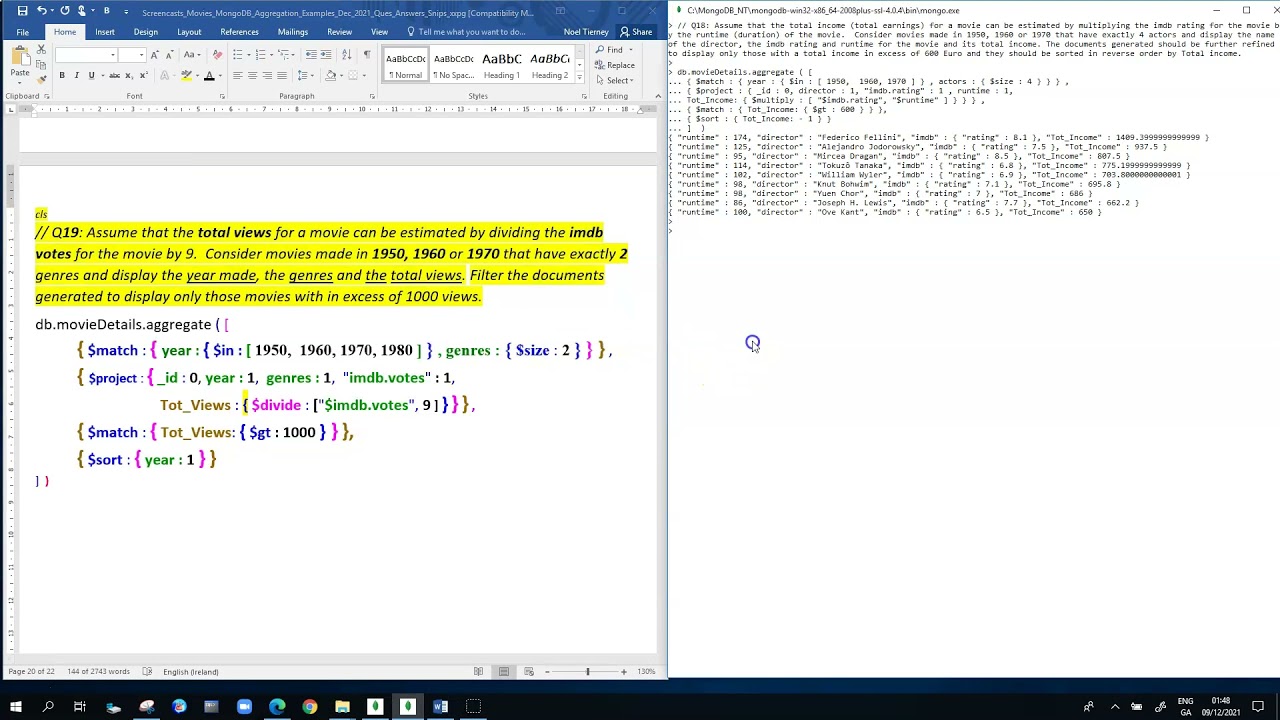Copy selection using the Copy icon
Image resolution: width=1280 pixels, height=720 pixels.
tap(42, 64)
